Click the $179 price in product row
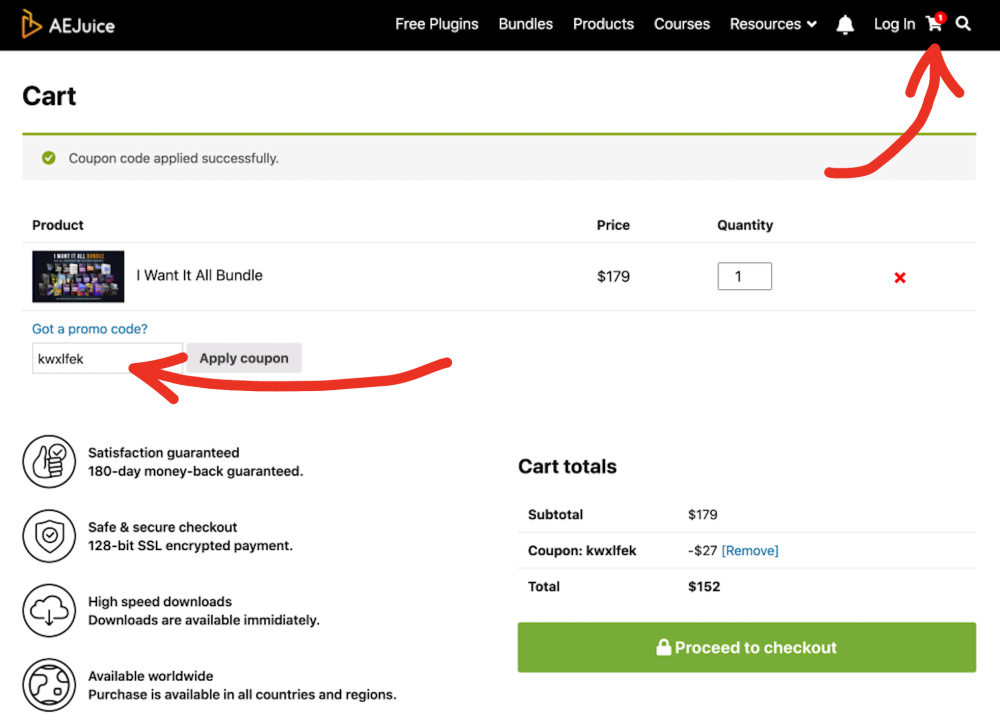The height and width of the screenshot is (728, 1000). point(613,276)
